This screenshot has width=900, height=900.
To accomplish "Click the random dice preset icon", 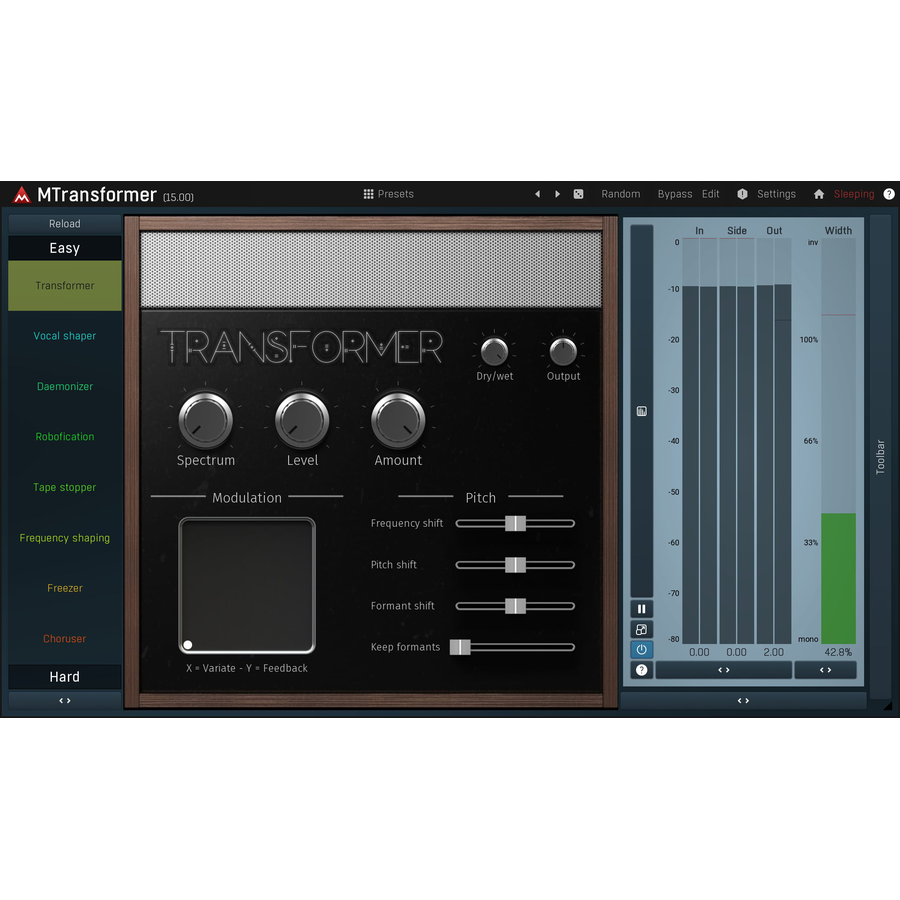I will (579, 194).
